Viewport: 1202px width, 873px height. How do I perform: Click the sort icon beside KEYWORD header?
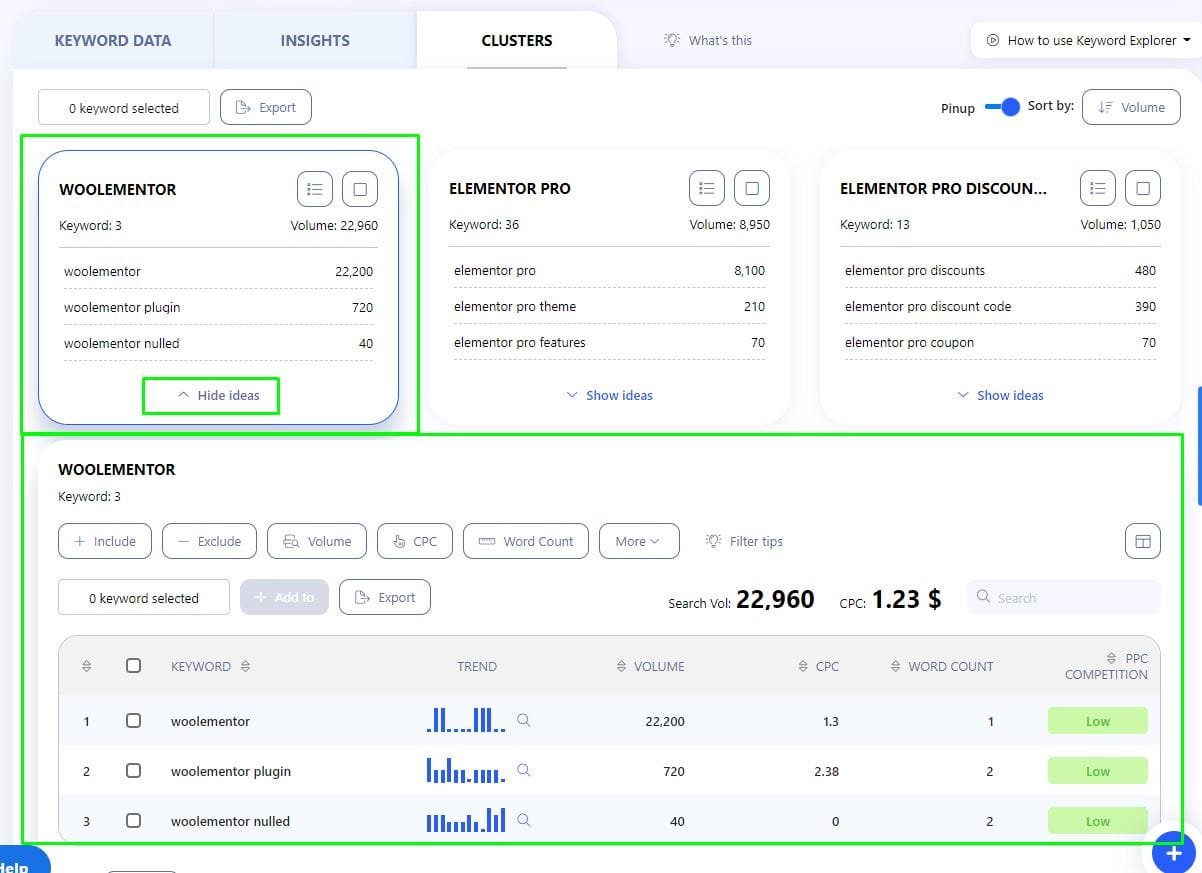pos(246,666)
